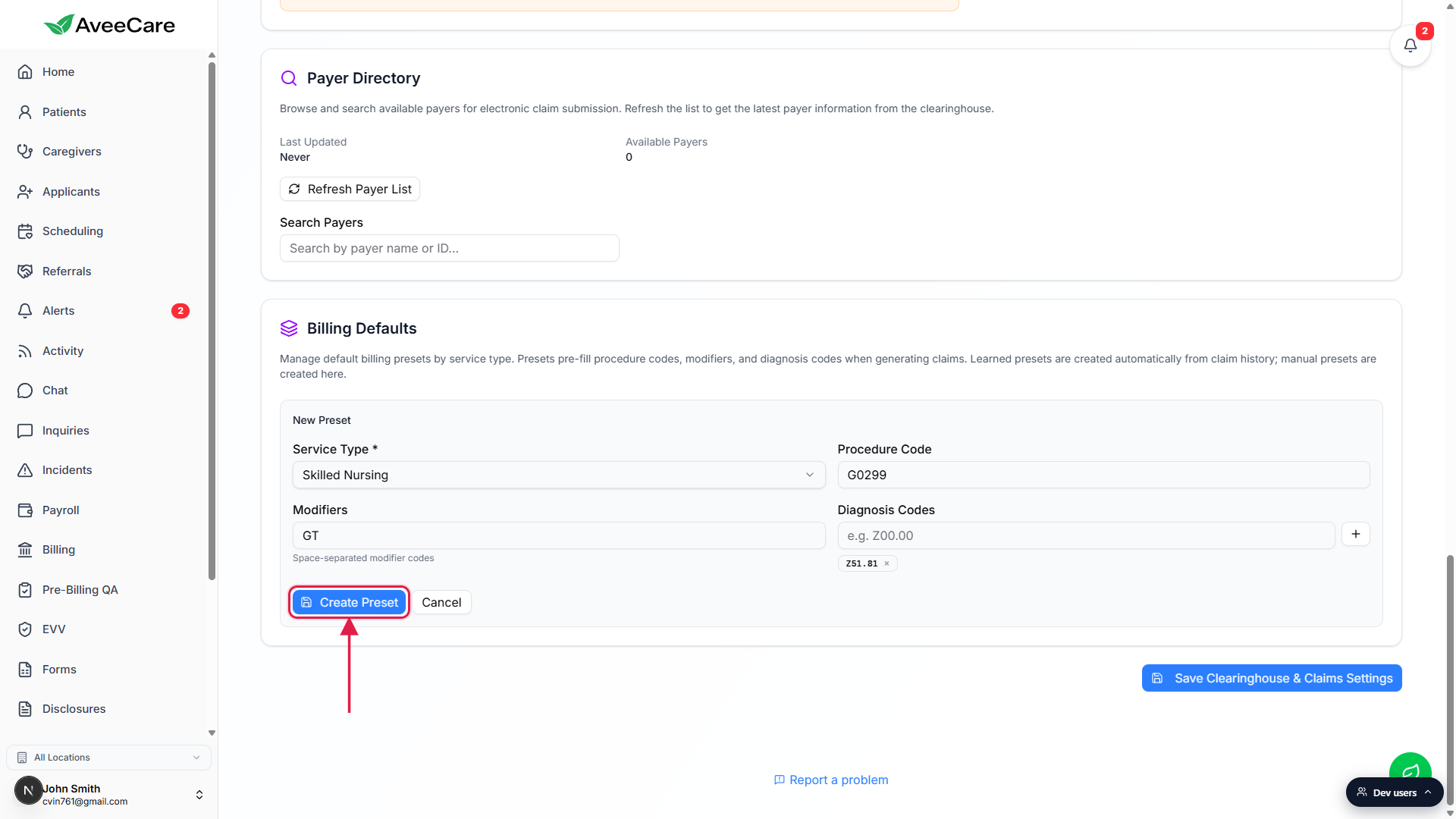Screen dimensions: 1456x819
Task: Click the Activity feed icon
Action: pos(25,351)
